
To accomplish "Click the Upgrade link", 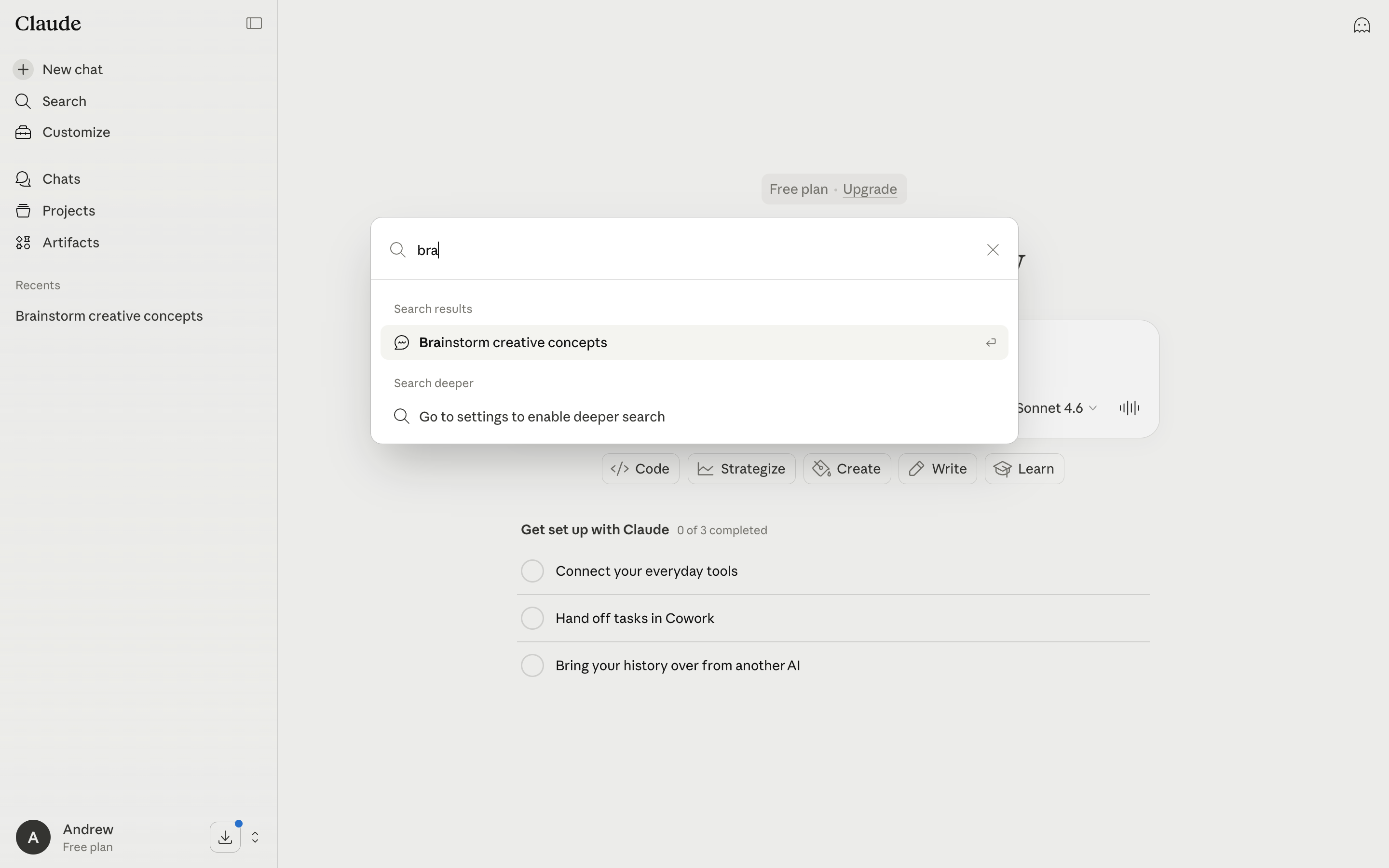I will 870,189.
